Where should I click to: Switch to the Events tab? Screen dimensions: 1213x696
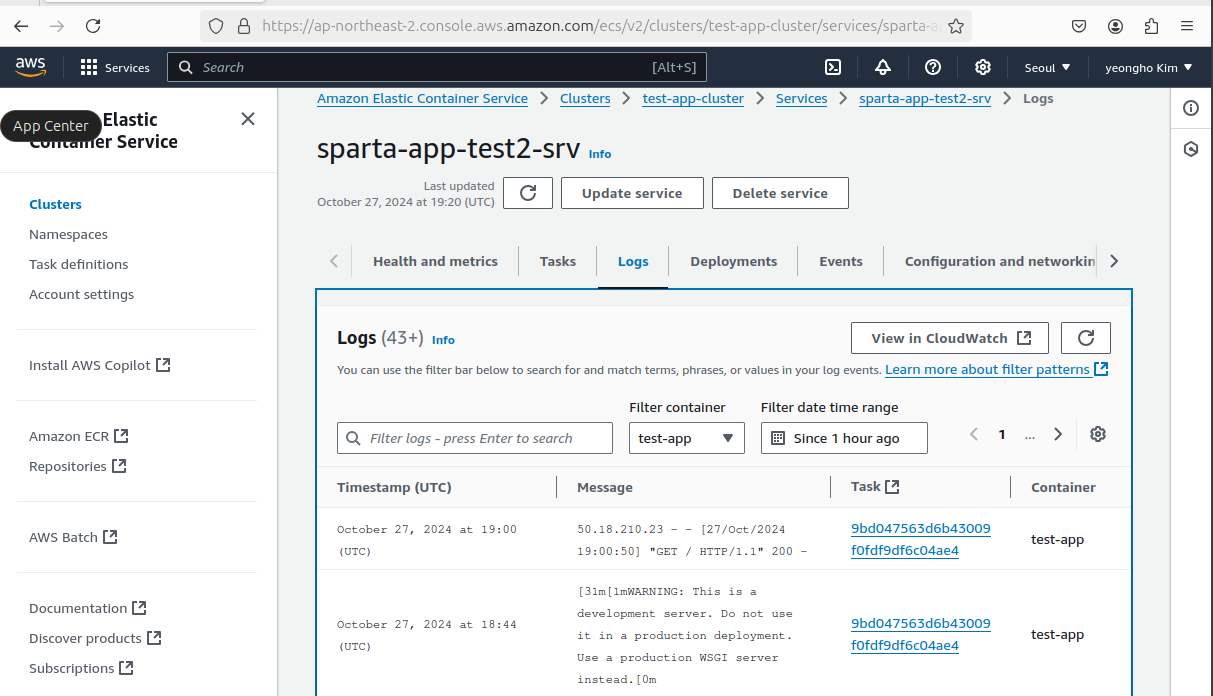(841, 261)
